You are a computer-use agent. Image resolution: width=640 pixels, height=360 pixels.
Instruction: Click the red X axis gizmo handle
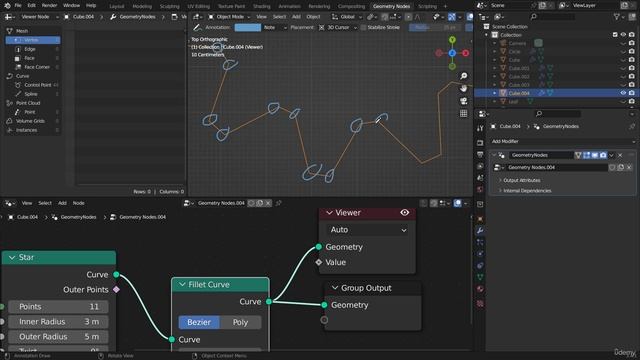click(x=465, y=53)
